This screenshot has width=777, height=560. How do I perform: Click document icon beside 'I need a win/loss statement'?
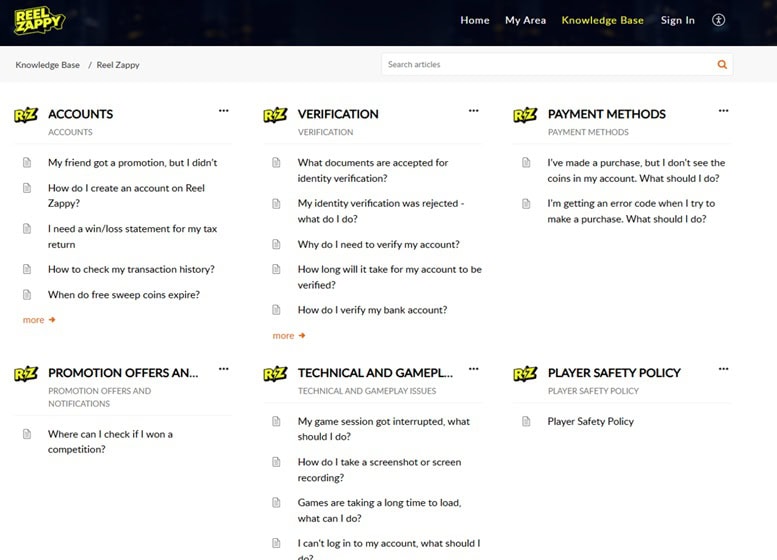pyautogui.click(x=27, y=228)
